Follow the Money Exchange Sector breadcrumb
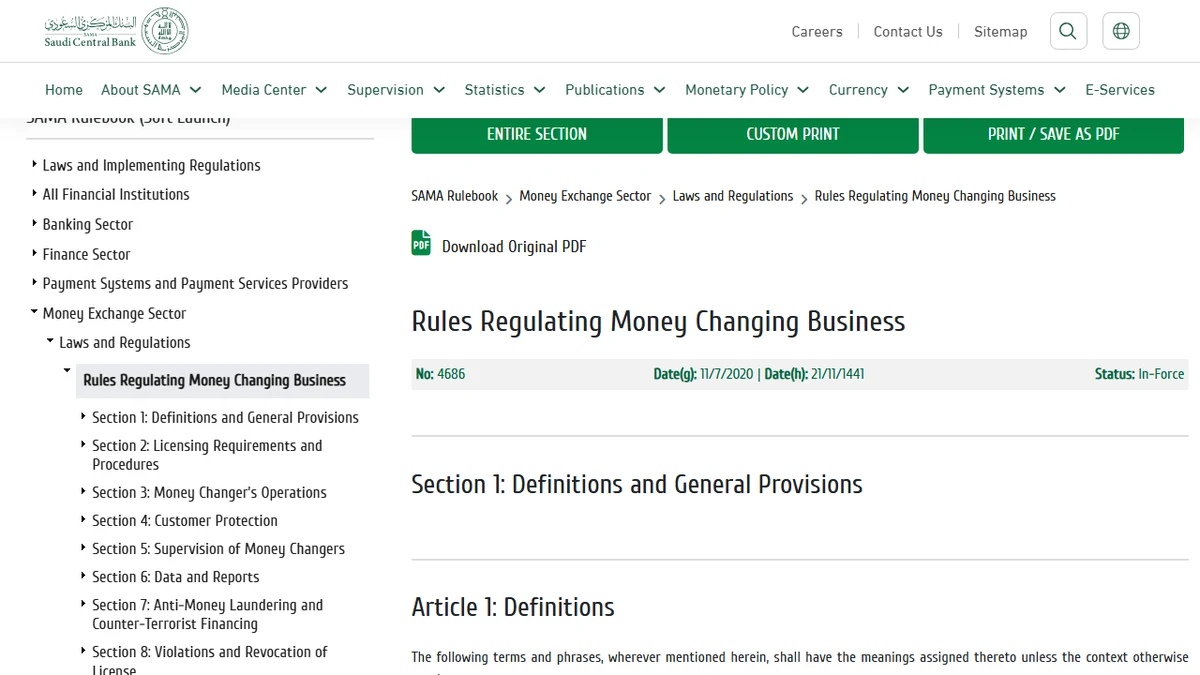Screen dimensions: 1200x675 point(585,196)
